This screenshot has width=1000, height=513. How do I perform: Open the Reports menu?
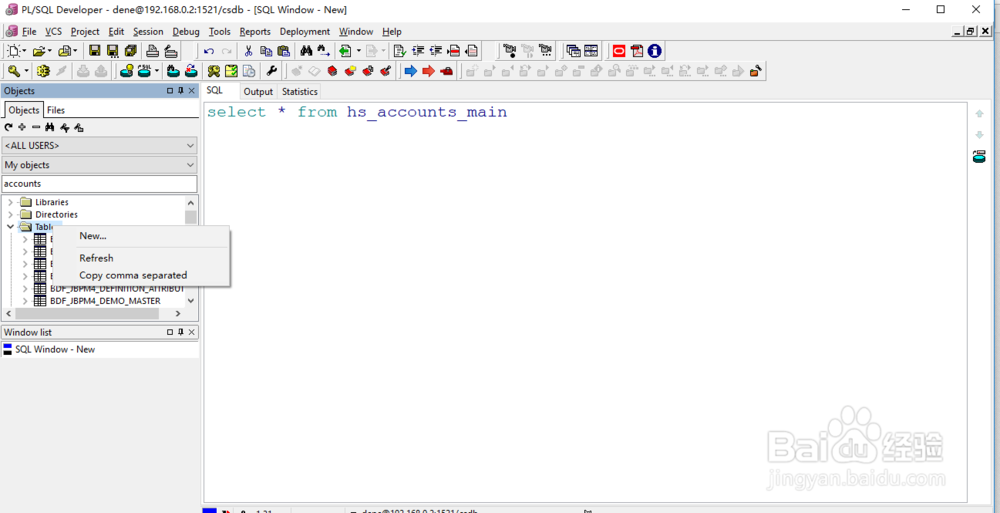click(x=255, y=31)
